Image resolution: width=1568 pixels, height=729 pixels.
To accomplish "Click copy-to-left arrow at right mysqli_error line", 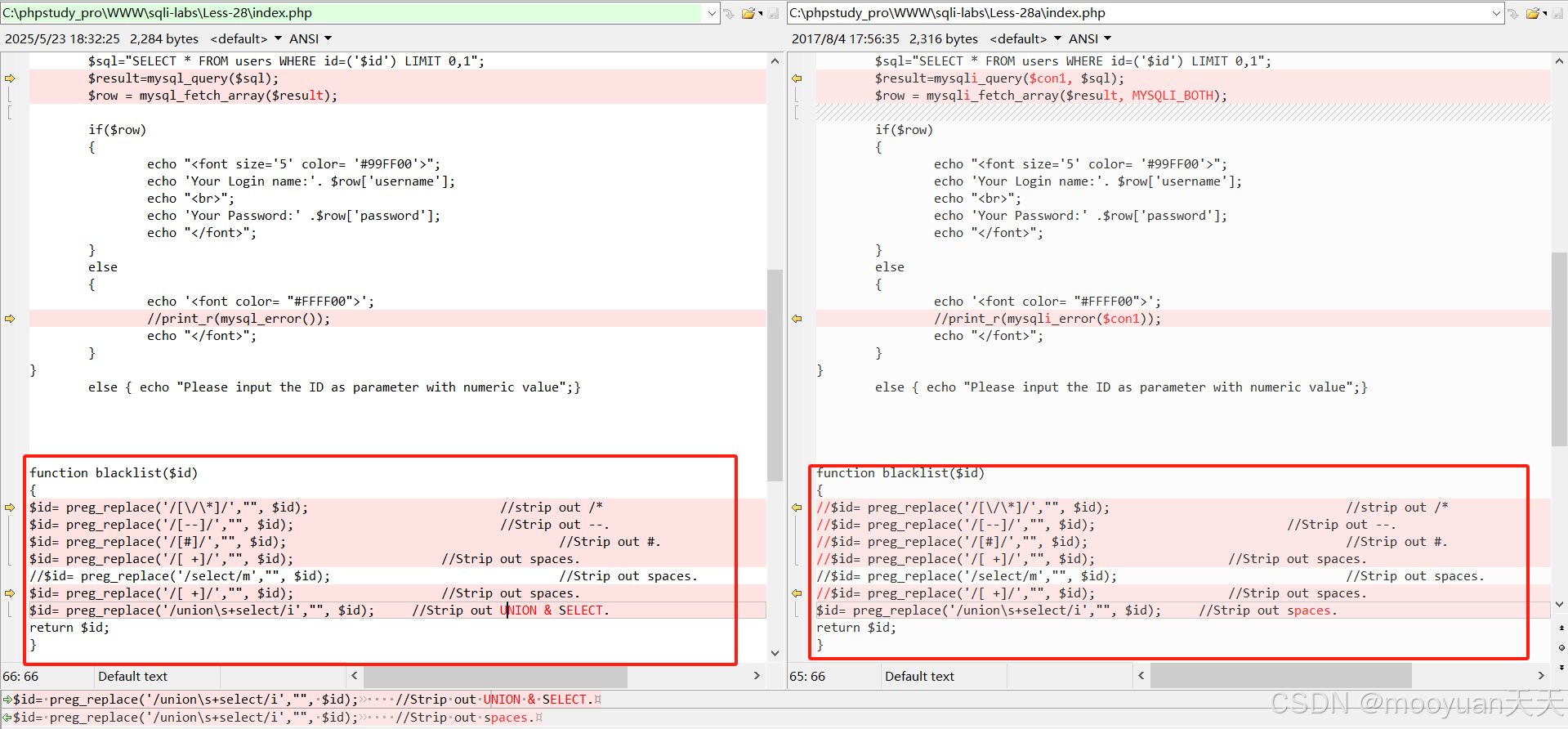I will point(797,319).
